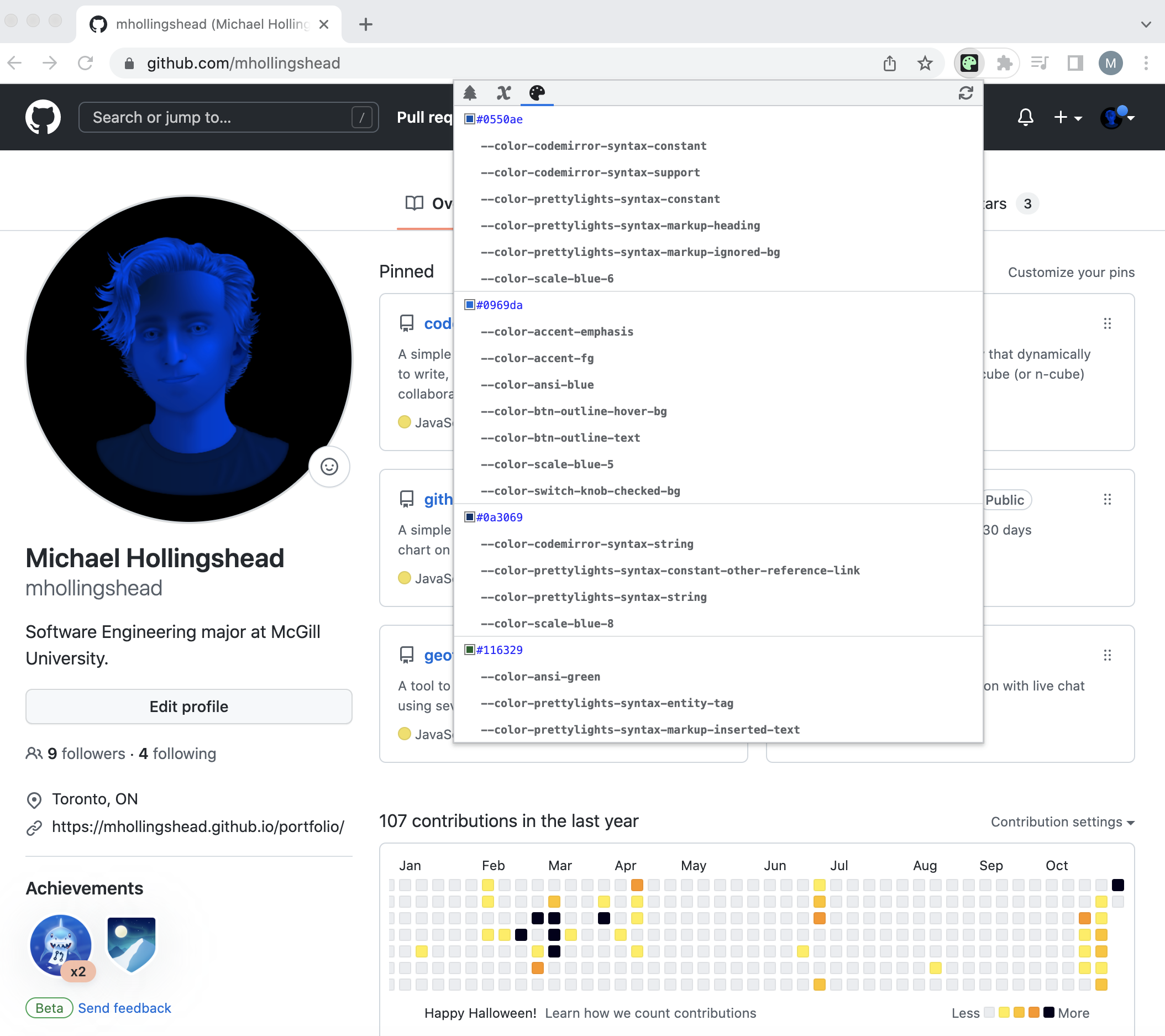Viewport: 1165px width, 1036px height.
Task: Grab the drag handle on live chat card
Action: click(1107, 655)
